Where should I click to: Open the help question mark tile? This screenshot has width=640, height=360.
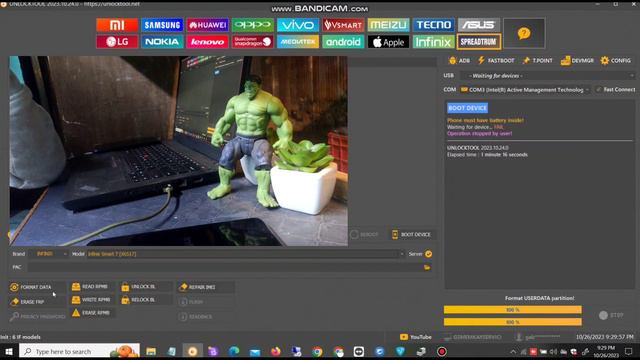click(524, 33)
